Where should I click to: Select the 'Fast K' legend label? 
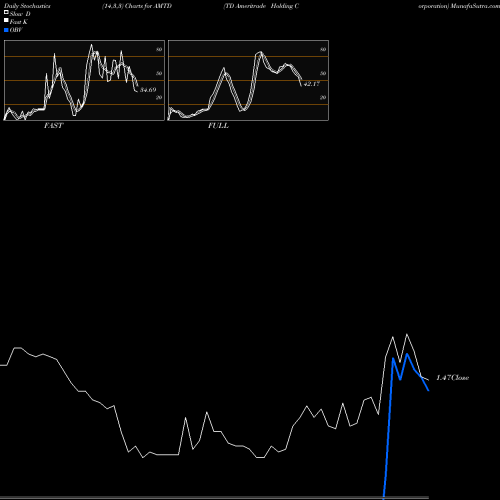(19, 22)
